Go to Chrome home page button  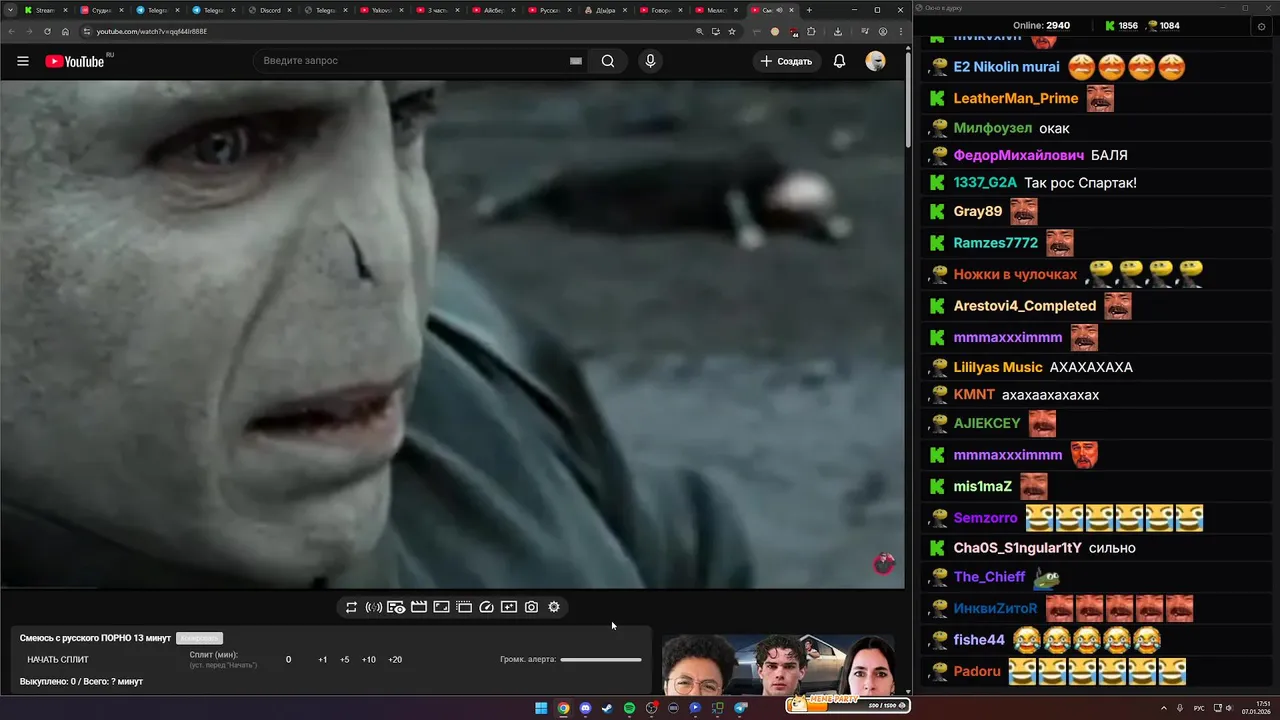tap(66, 31)
